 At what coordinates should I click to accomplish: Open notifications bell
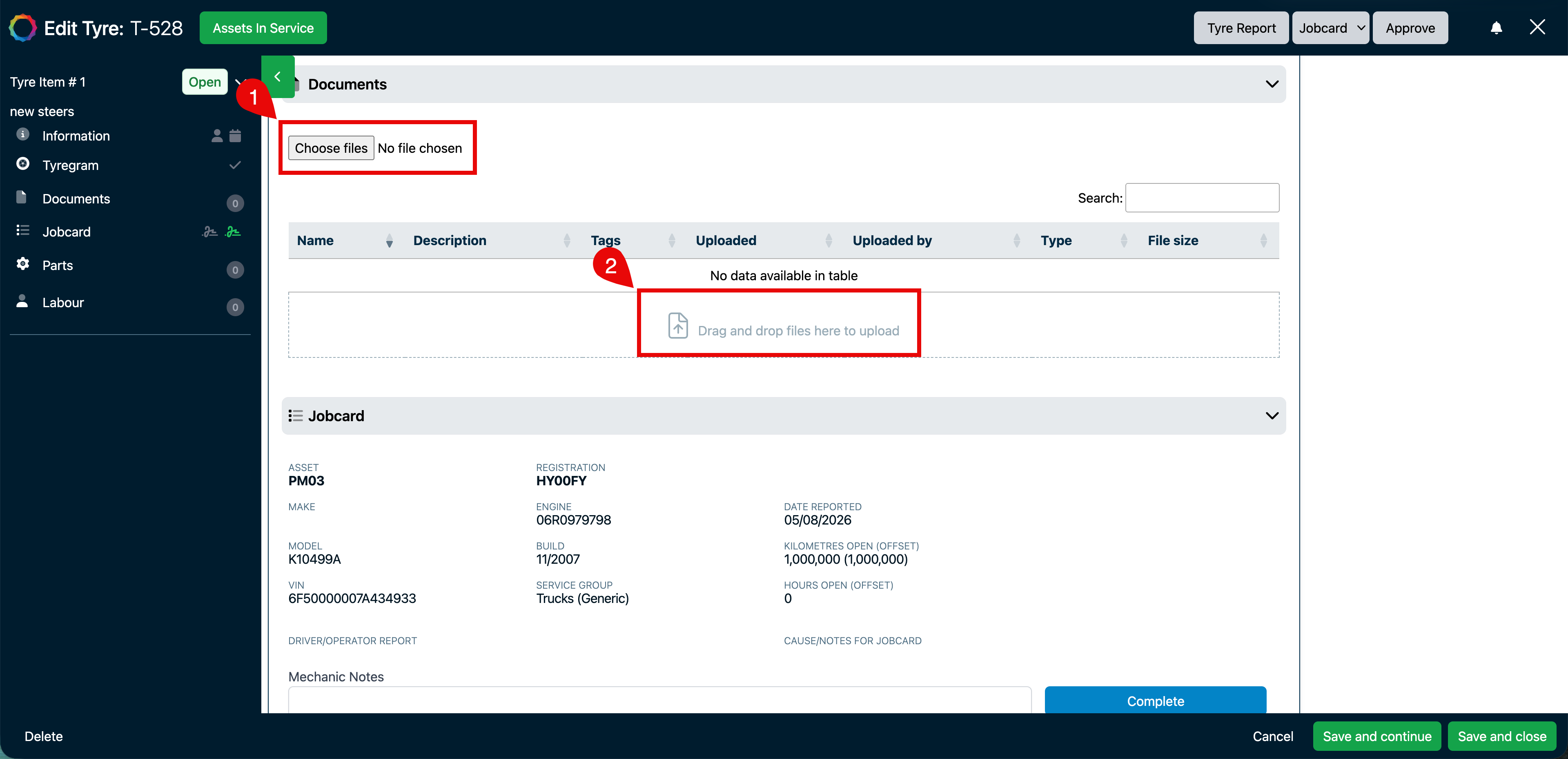pyautogui.click(x=1496, y=28)
